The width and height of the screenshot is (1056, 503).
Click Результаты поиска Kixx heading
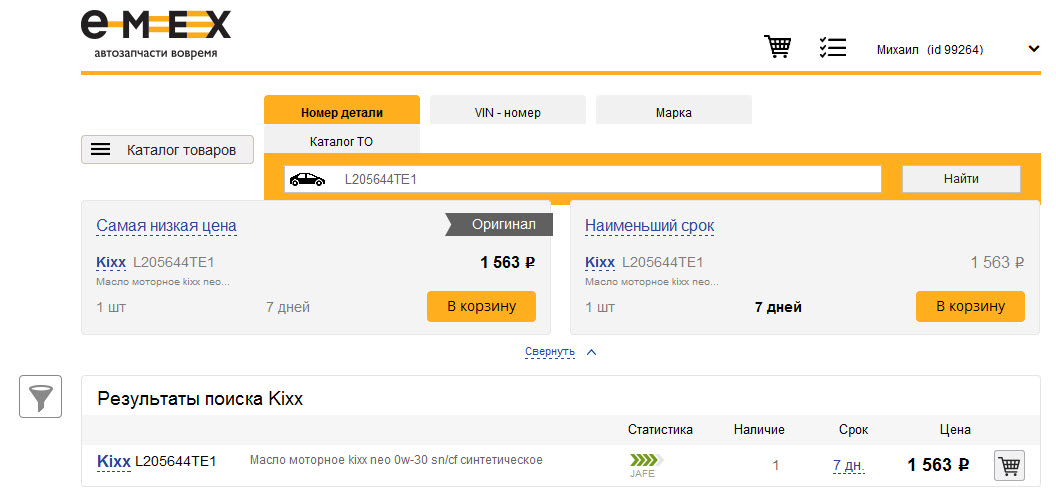click(200, 399)
